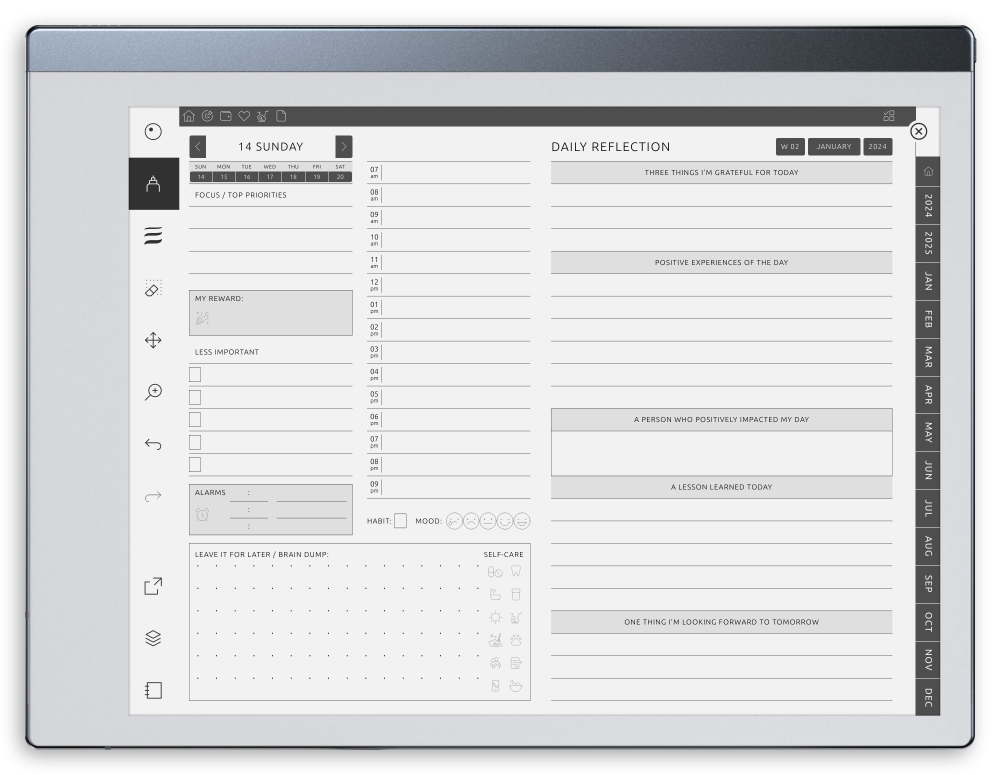Open the share export icon
Screen dimensions: 1000x775
tap(154, 586)
